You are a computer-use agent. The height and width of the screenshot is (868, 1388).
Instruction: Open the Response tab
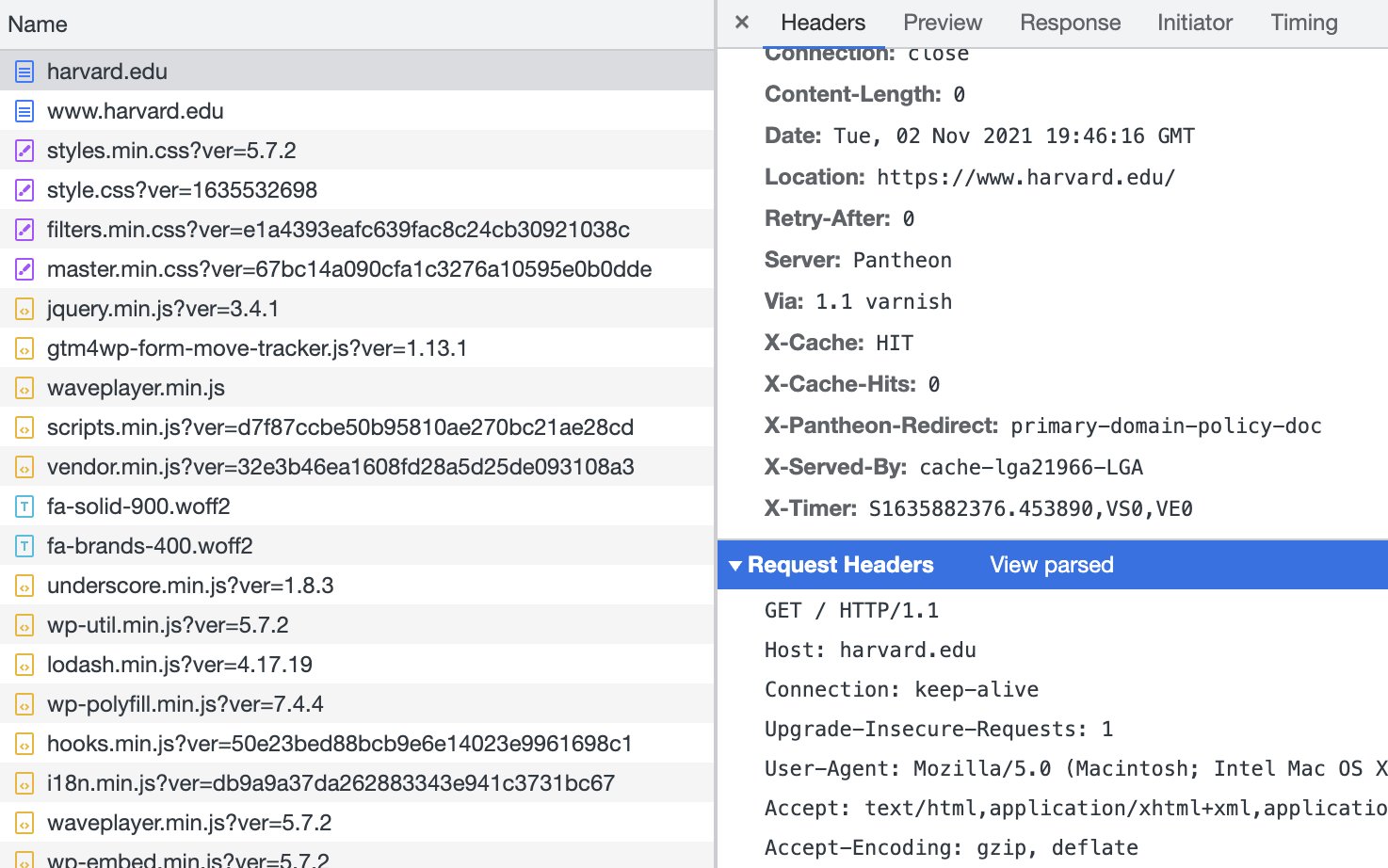coord(1071,23)
